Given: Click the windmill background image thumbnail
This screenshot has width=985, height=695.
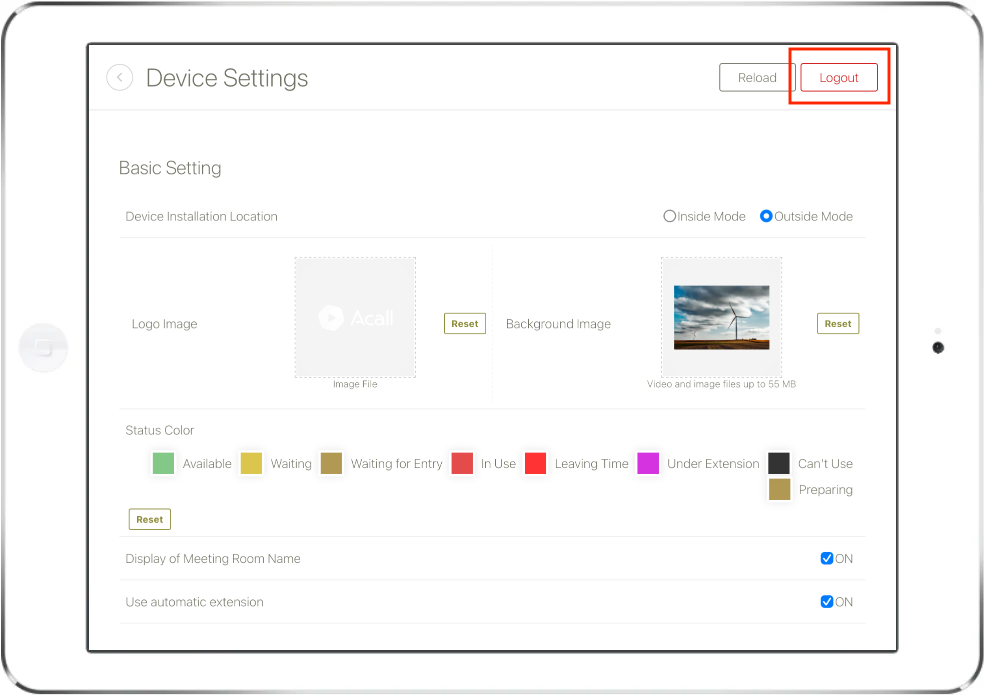Looking at the screenshot, I should (721, 317).
